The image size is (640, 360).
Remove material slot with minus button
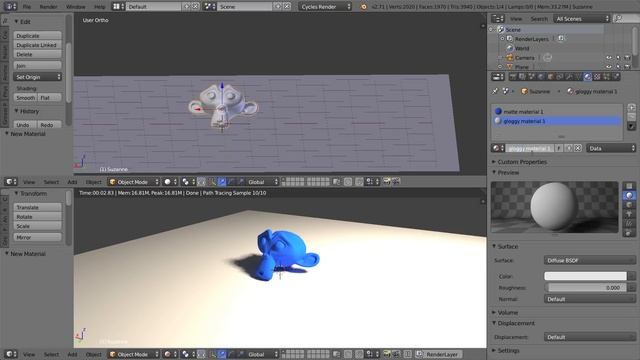(x=631, y=117)
